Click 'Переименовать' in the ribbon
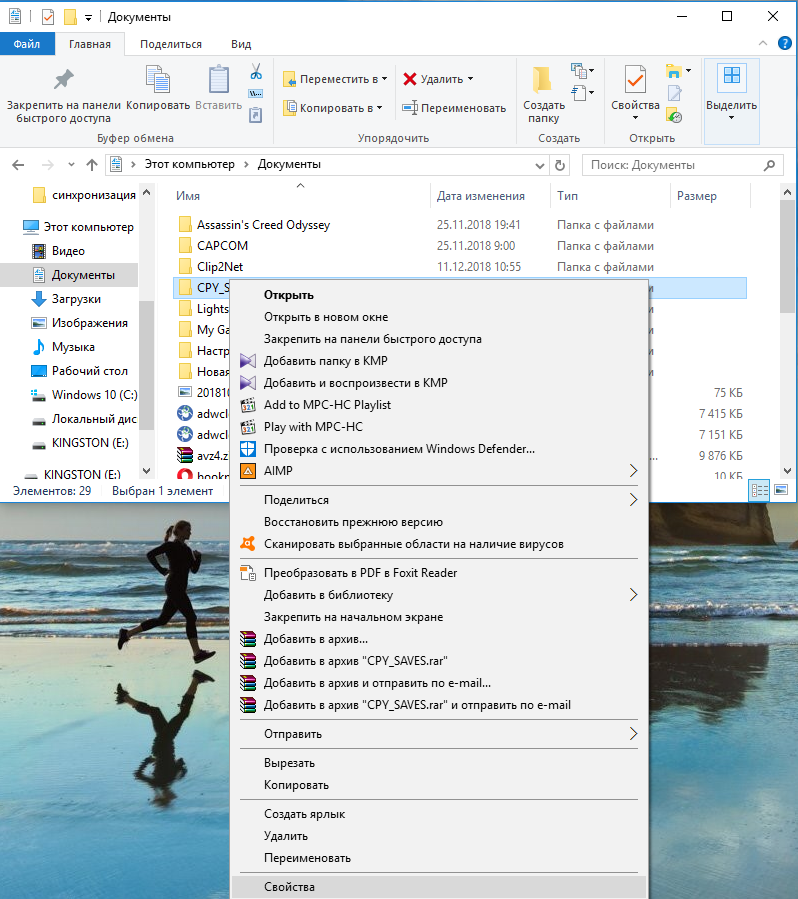 coord(454,108)
